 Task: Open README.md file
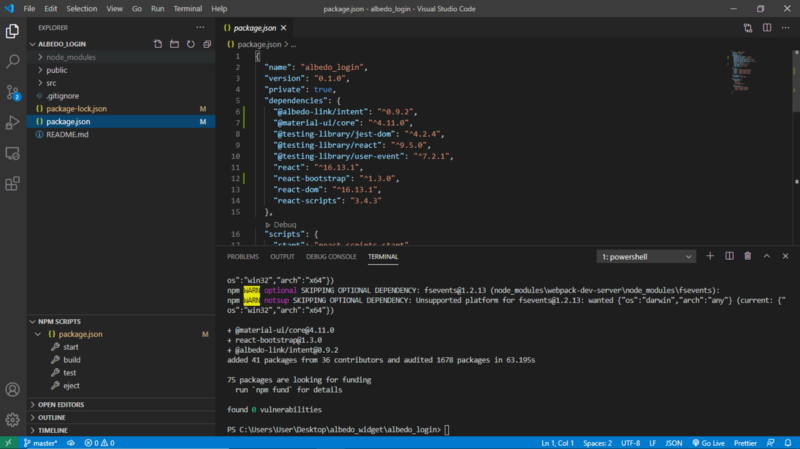tap(121, 134)
